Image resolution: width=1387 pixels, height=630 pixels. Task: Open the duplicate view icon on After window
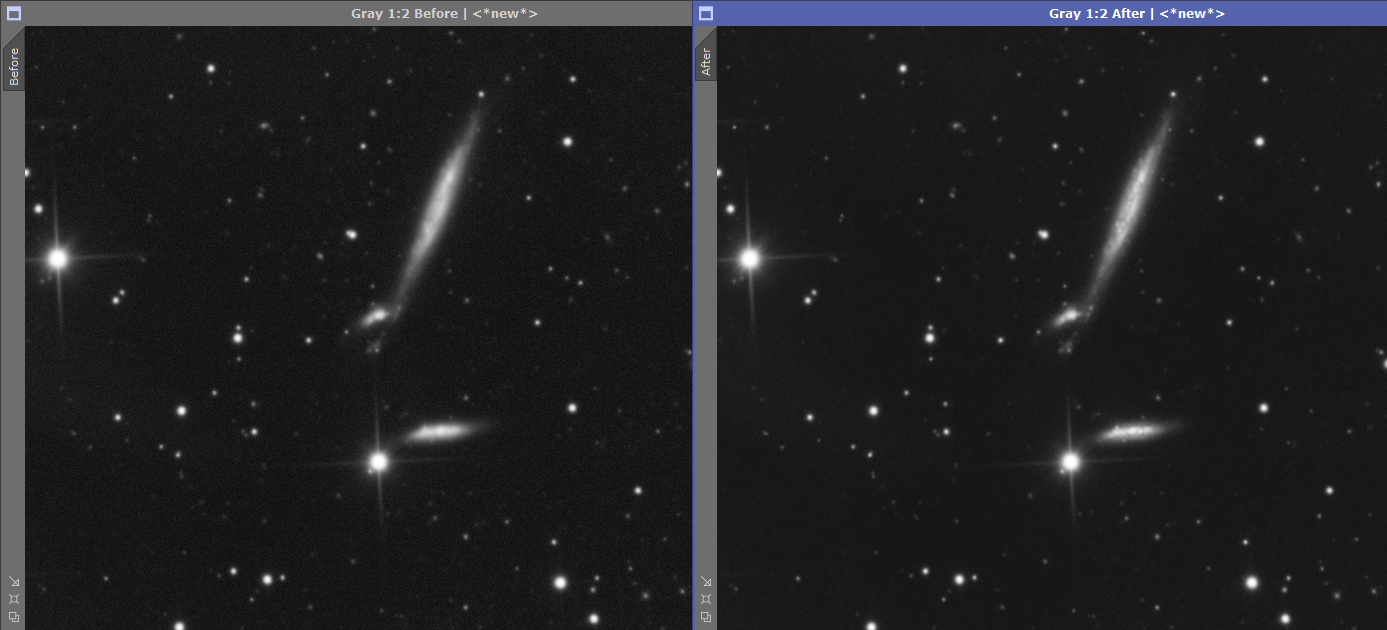[x=706, y=617]
